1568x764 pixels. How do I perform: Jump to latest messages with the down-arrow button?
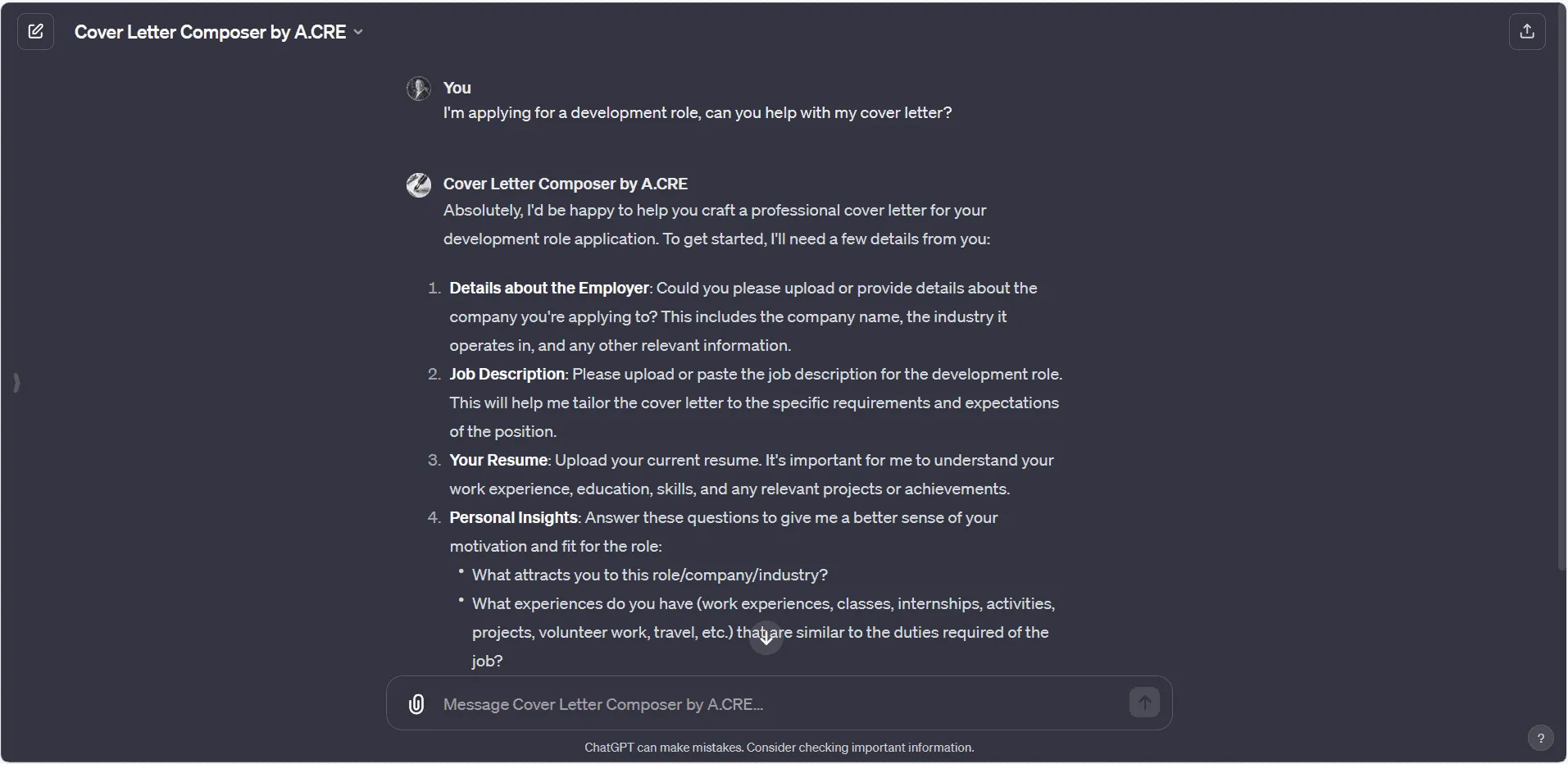point(766,639)
